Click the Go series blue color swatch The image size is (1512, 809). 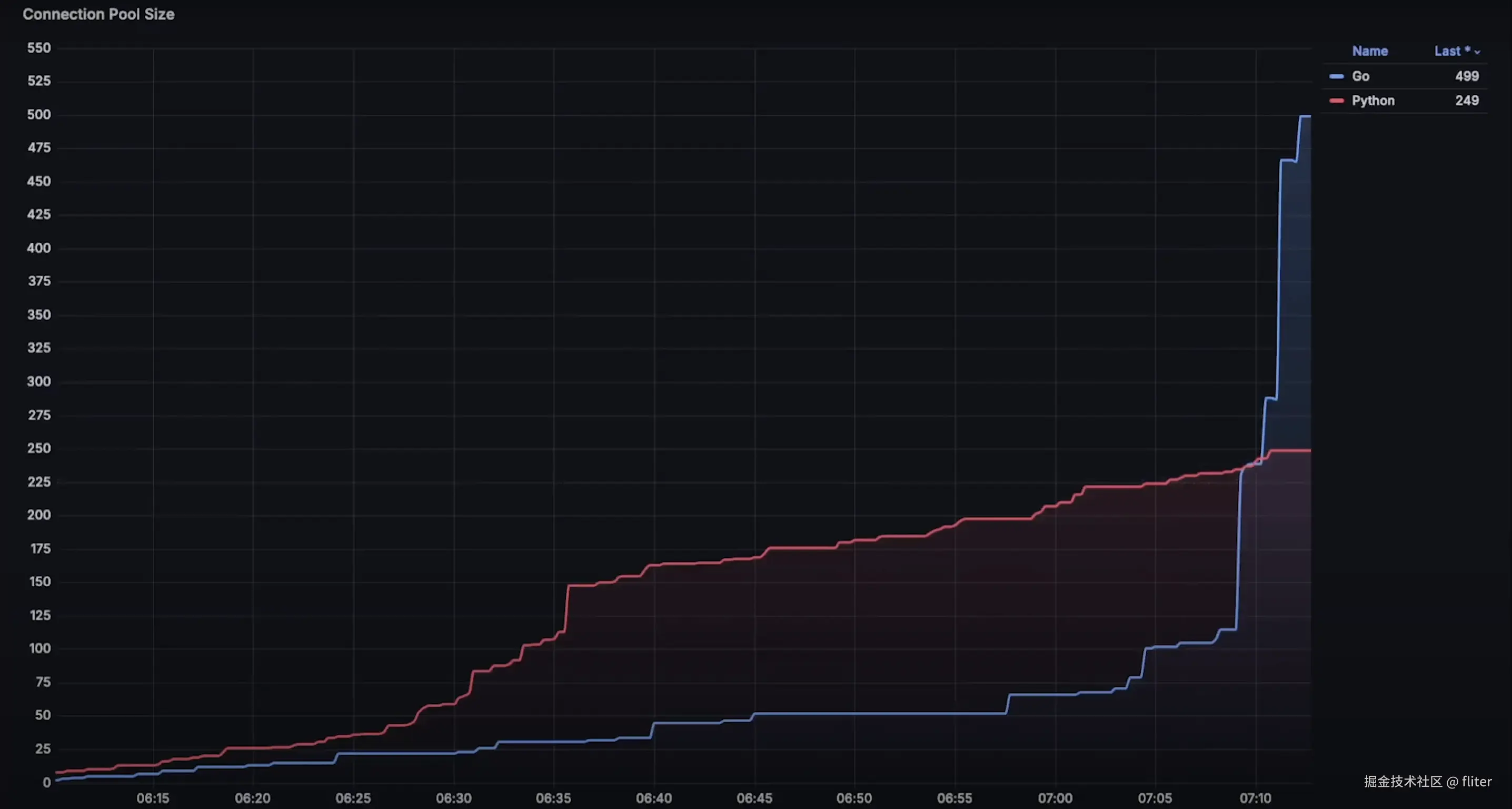coord(1337,76)
